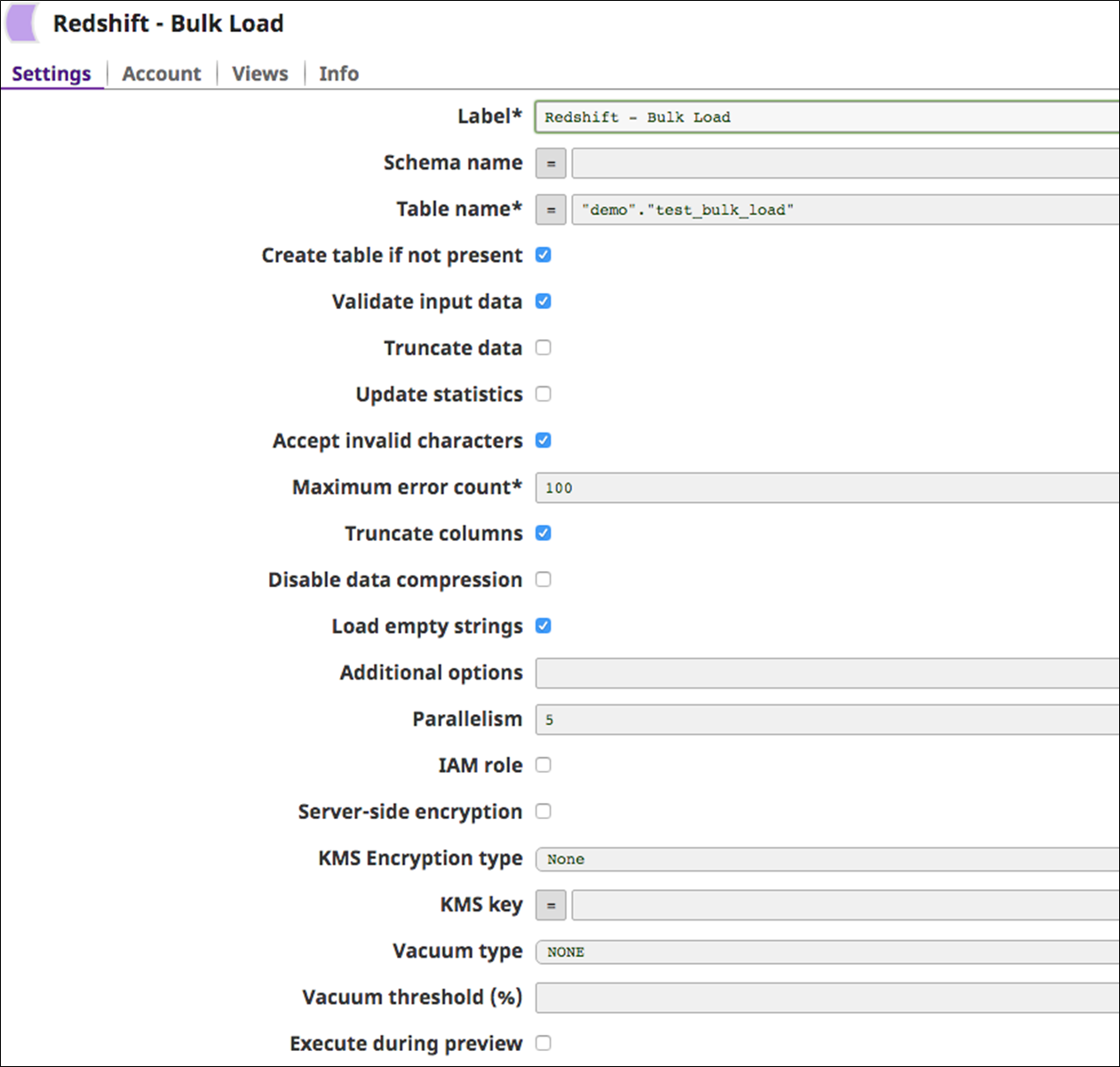Toggle expression mode for KMS key
Viewport: 1120px width, 1067px height.
pyautogui.click(x=550, y=904)
